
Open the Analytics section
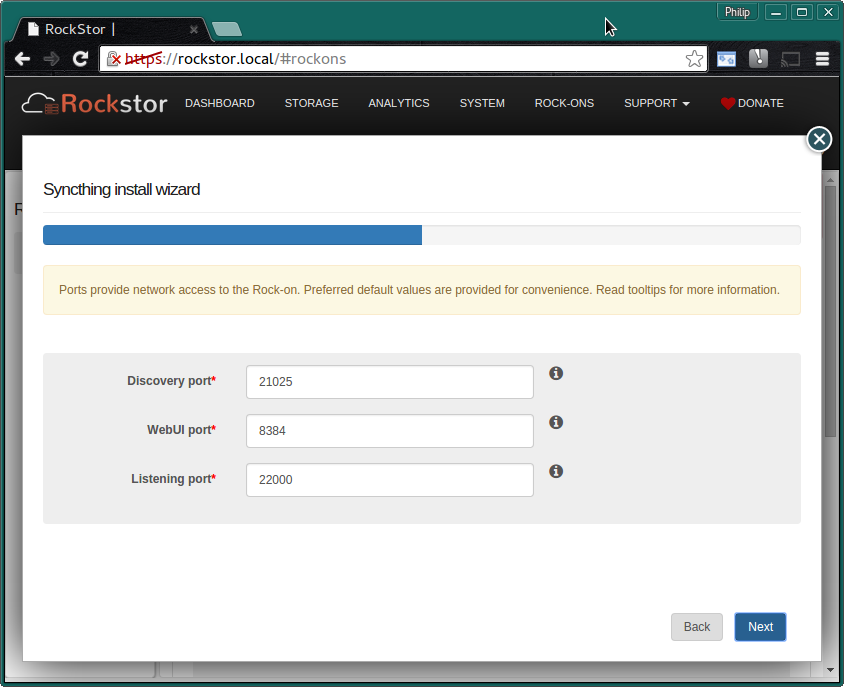tap(399, 103)
